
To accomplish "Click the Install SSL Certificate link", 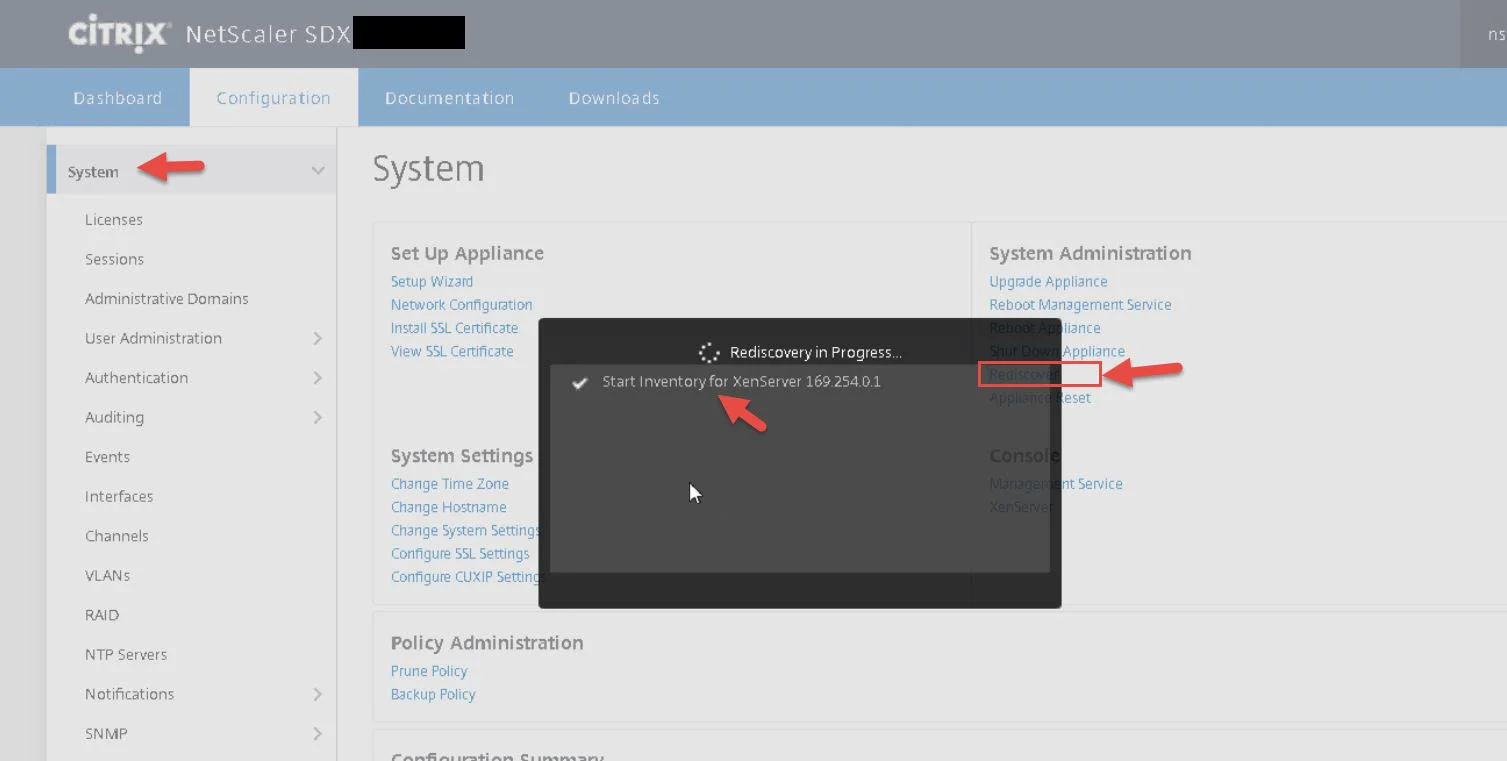I will pyautogui.click(x=454, y=328).
